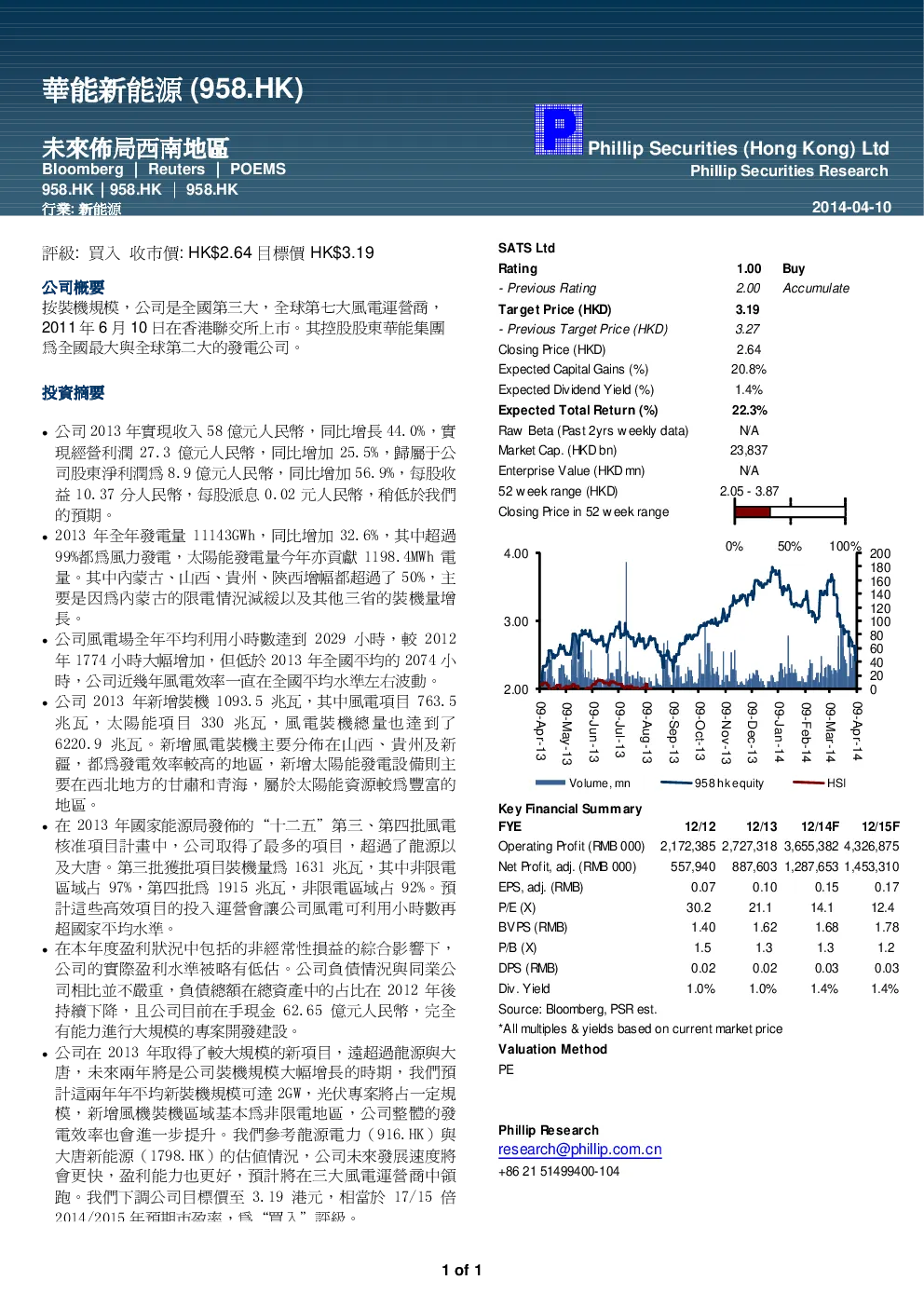Click the 投資摘要 section heading
Viewport: 924px width, 1307px height.
pyautogui.click(x=73, y=393)
